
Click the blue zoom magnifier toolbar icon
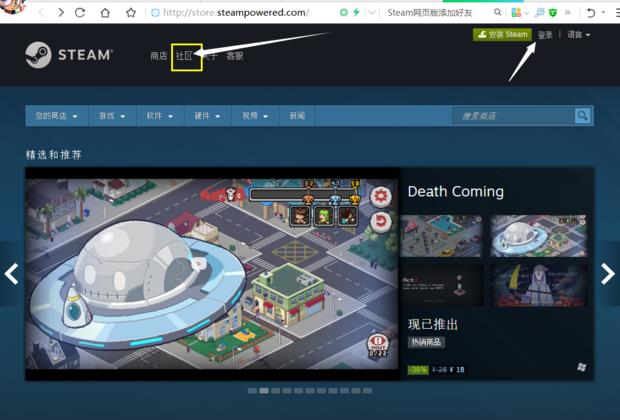[539, 13]
